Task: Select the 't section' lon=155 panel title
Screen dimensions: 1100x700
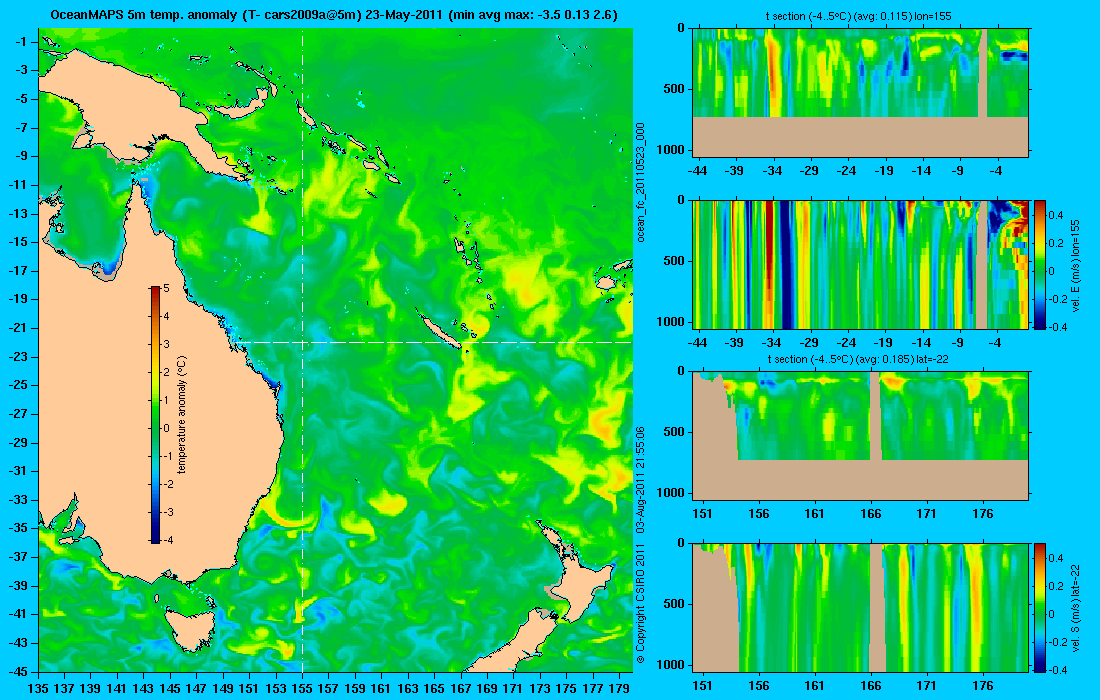Action: (858, 16)
